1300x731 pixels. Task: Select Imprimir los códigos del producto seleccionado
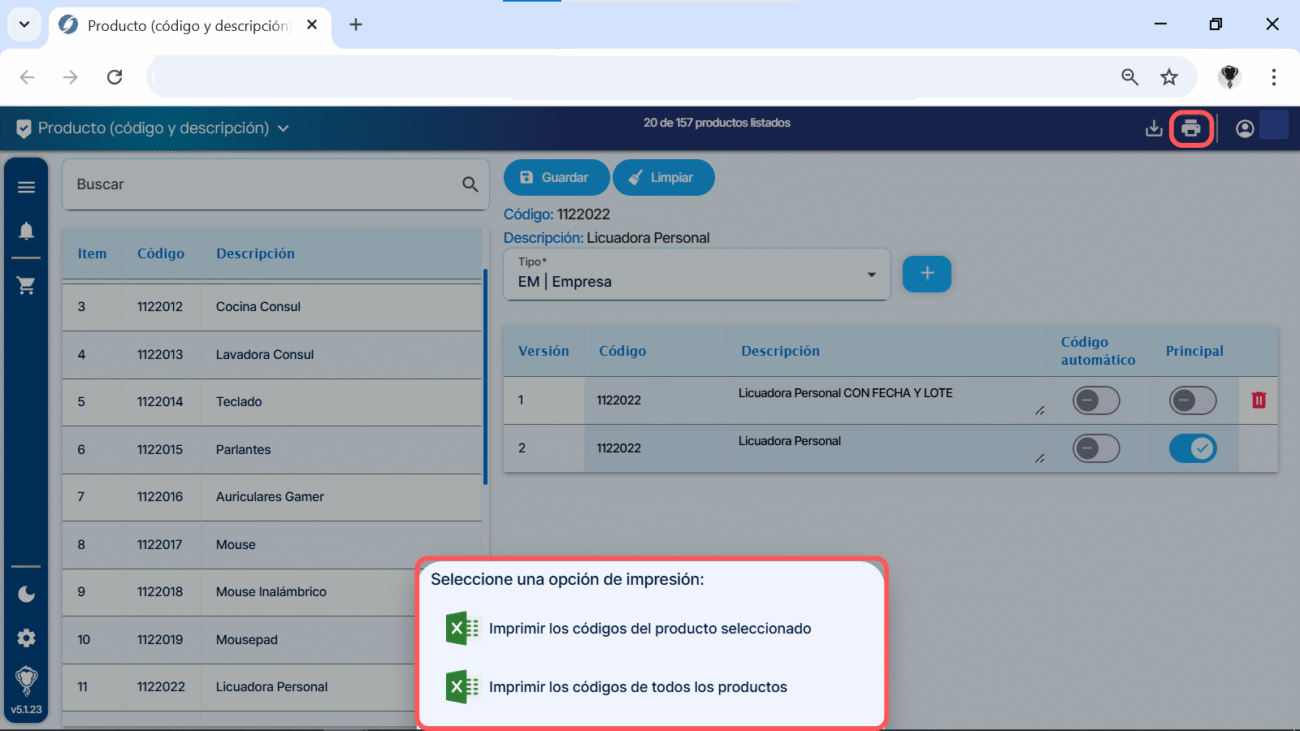click(649, 629)
